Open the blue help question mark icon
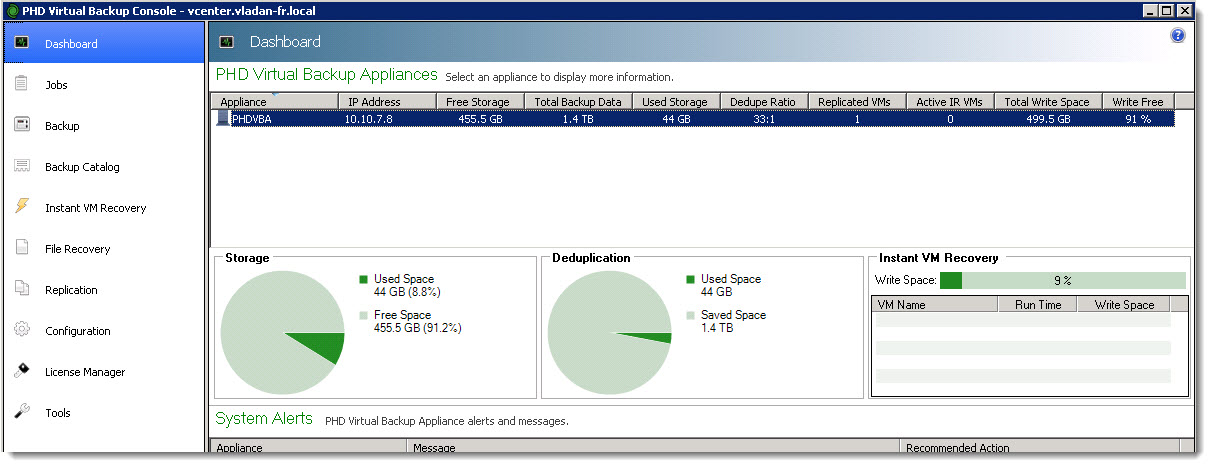 point(1177,36)
